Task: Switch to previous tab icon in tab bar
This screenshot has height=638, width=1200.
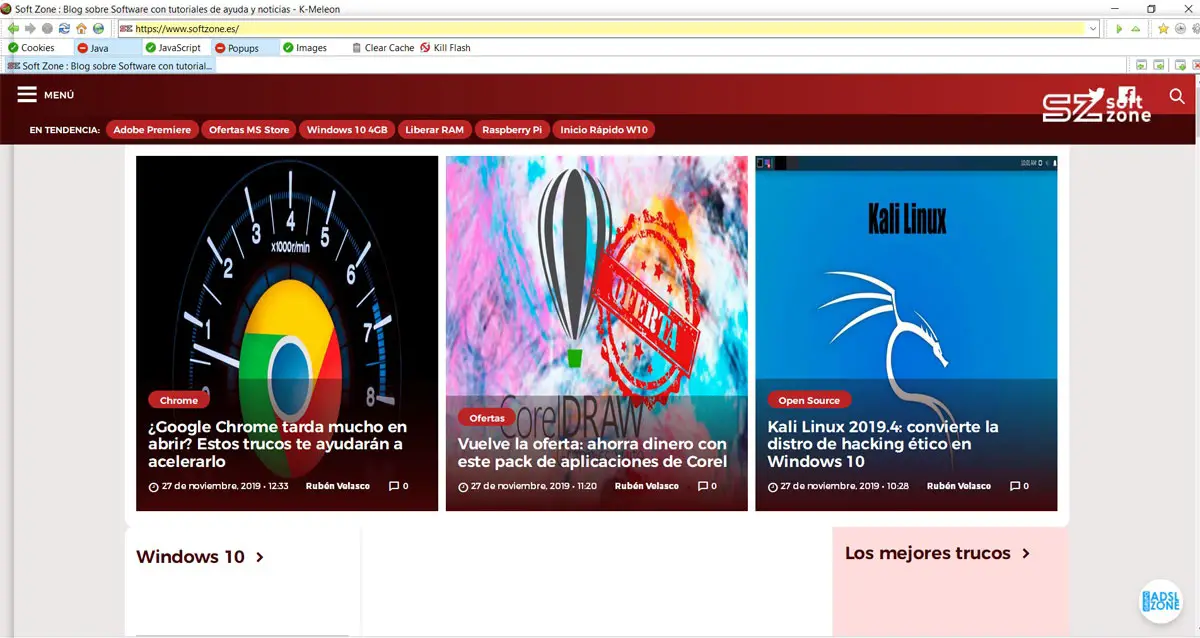Action: [1141, 65]
